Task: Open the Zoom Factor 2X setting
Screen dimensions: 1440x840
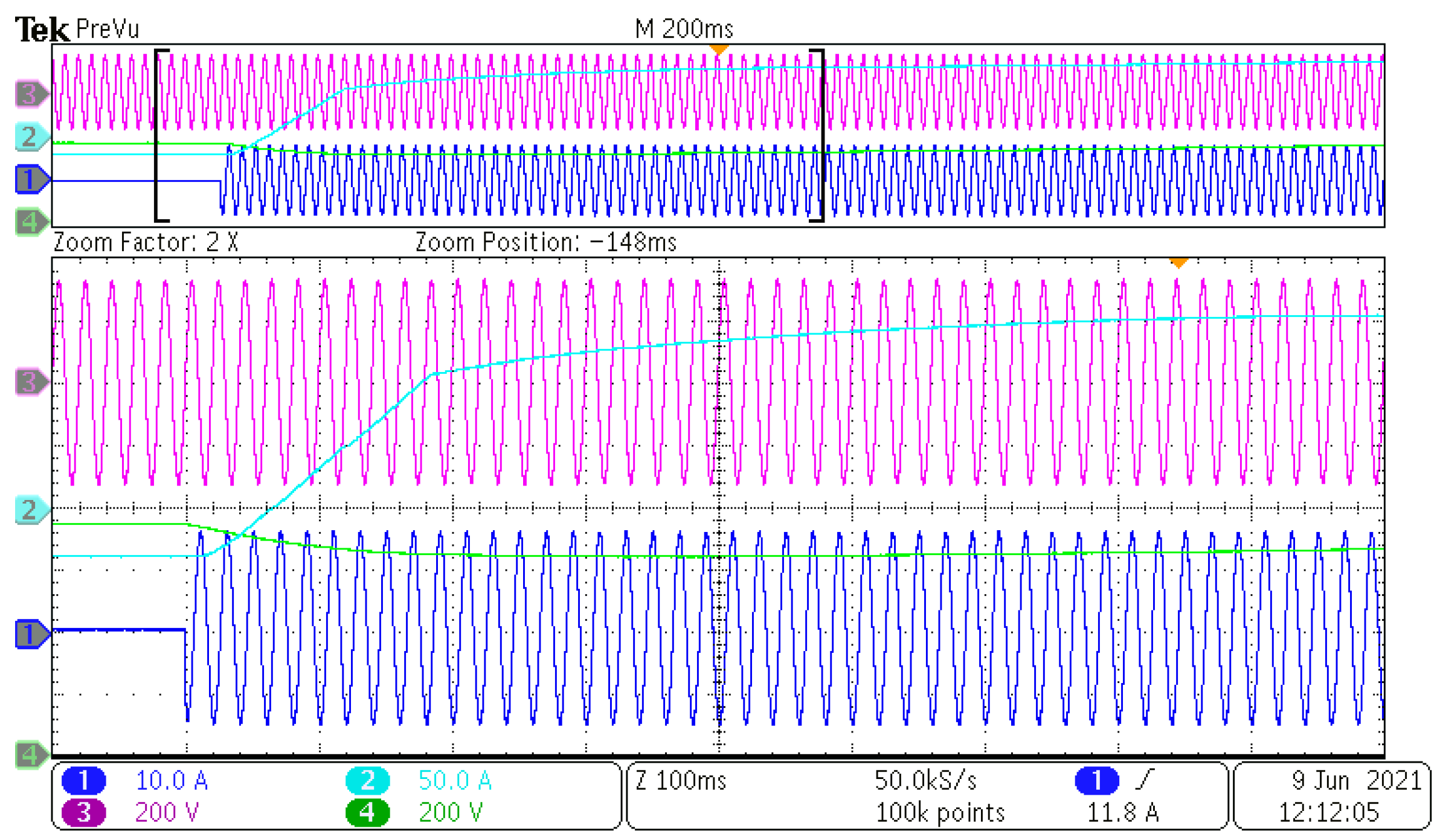Action: coord(145,242)
